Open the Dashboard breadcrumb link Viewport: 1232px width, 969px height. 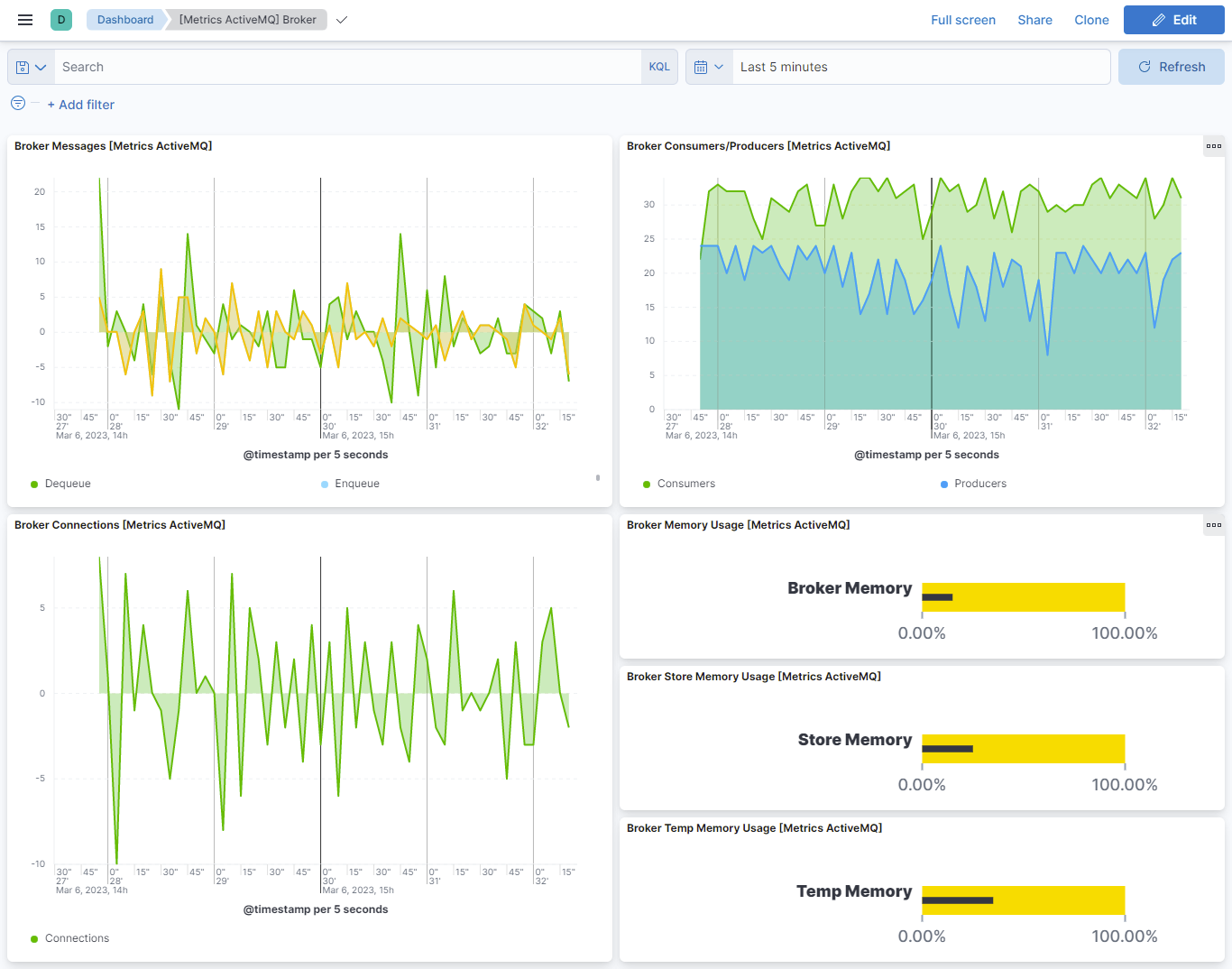pyautogui.click(x=125, y=20)
